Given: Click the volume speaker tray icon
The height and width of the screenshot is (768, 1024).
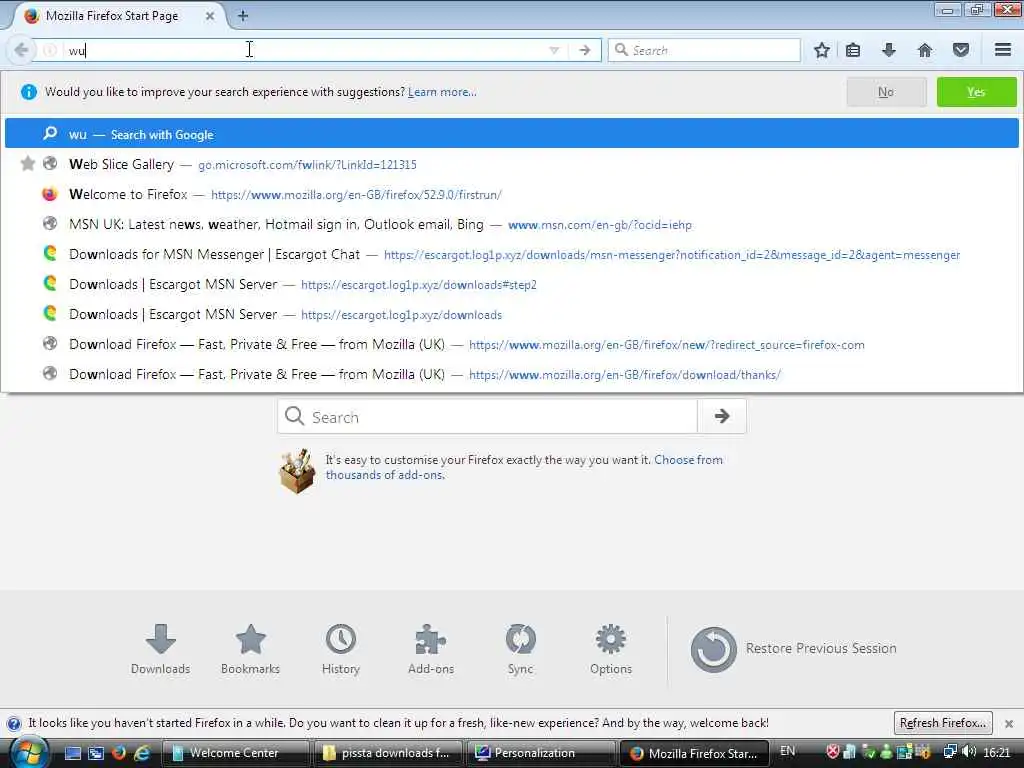Looking at the screenshot, I should (969, 752).
